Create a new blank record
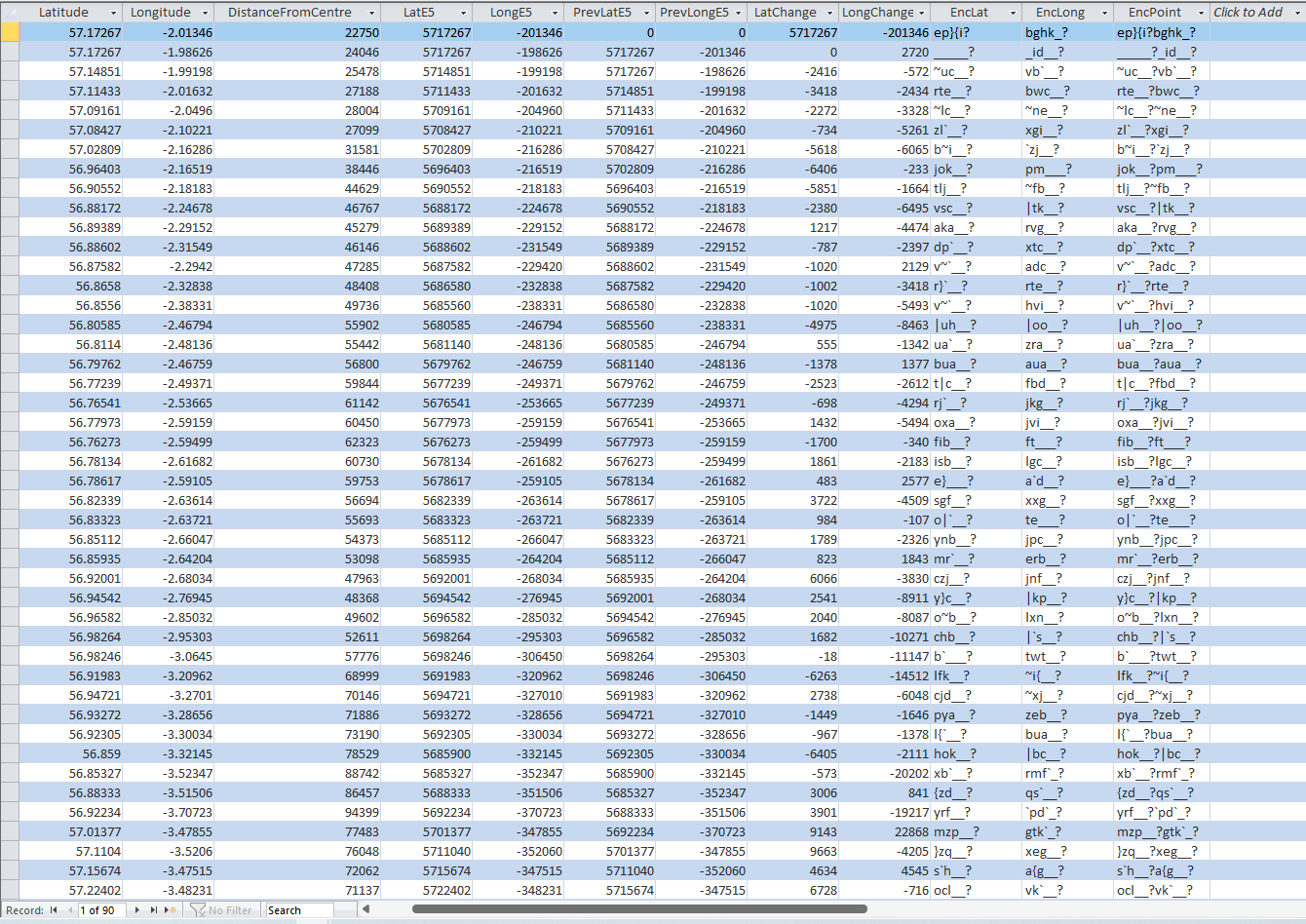Image resolution: width=1306 pixels, height=924 pixels. click(171, 910)
